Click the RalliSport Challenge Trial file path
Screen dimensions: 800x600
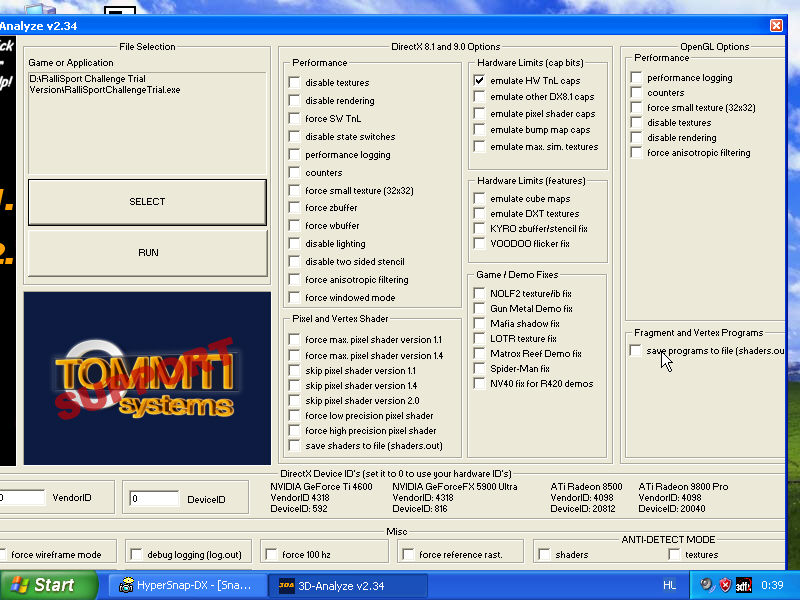[x=105, y=84]
